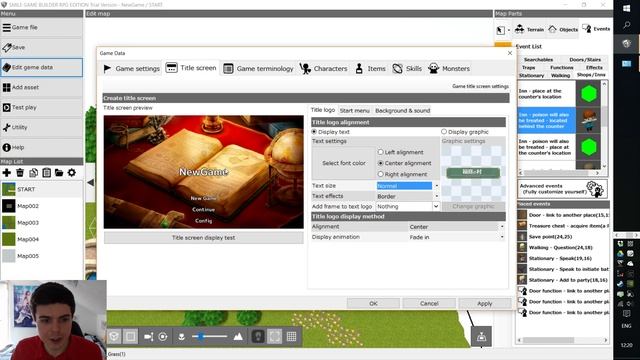Viewport: 640px width, 360px height.
Task: Collapse the left panel with arrow
Action: coord(90,182)
